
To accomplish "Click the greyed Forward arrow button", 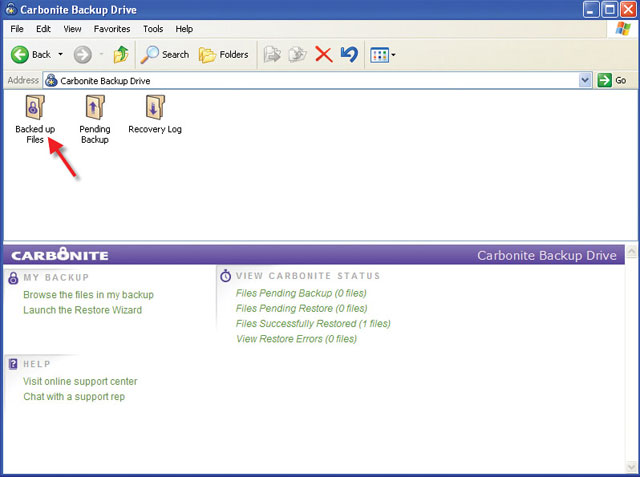I will [x=82, y=54].
